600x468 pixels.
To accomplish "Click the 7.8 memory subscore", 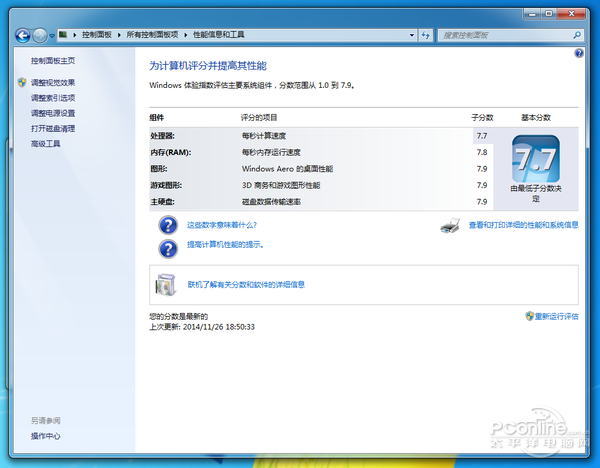I will pos(482,152).
